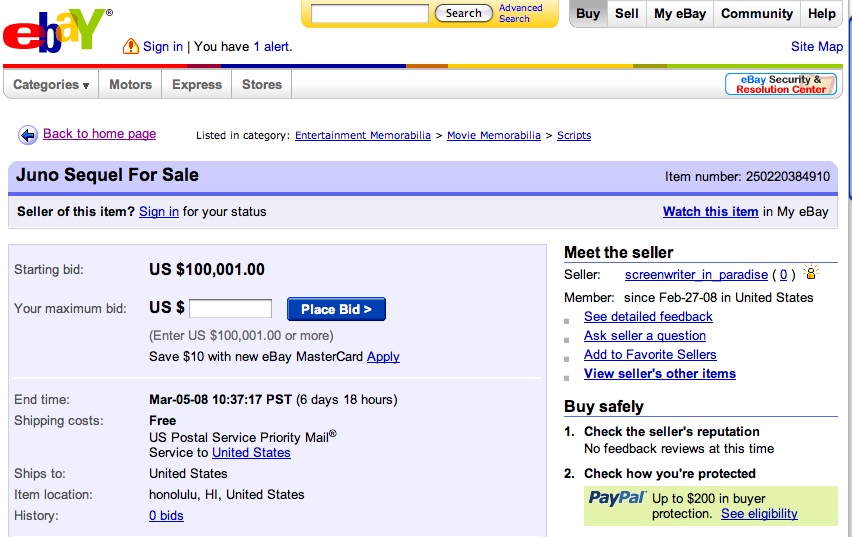
Task: Open the Motors tab
Action: (130, 84)
